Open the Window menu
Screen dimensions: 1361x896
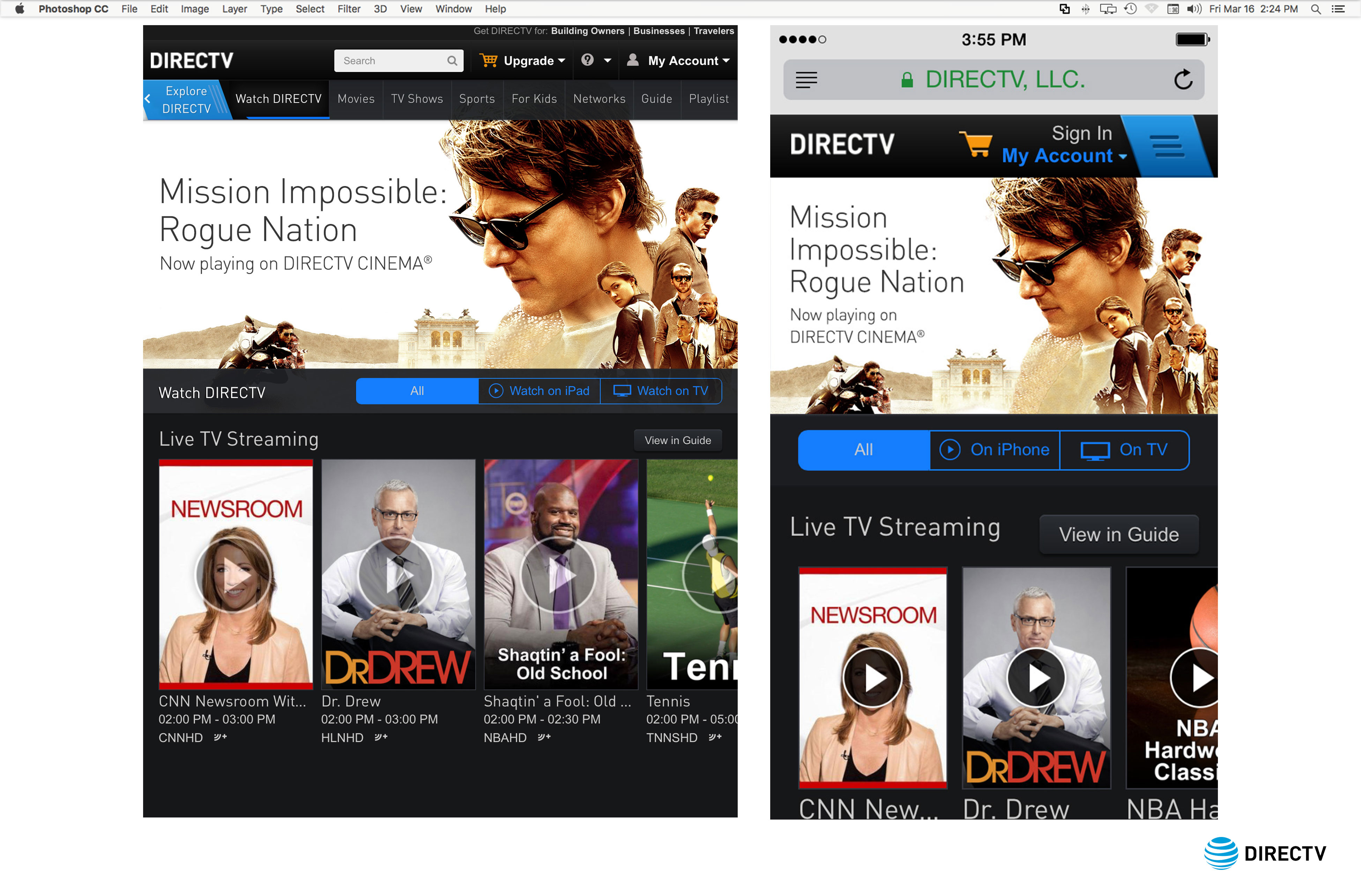pyautogui.click(x=453, y=9)
